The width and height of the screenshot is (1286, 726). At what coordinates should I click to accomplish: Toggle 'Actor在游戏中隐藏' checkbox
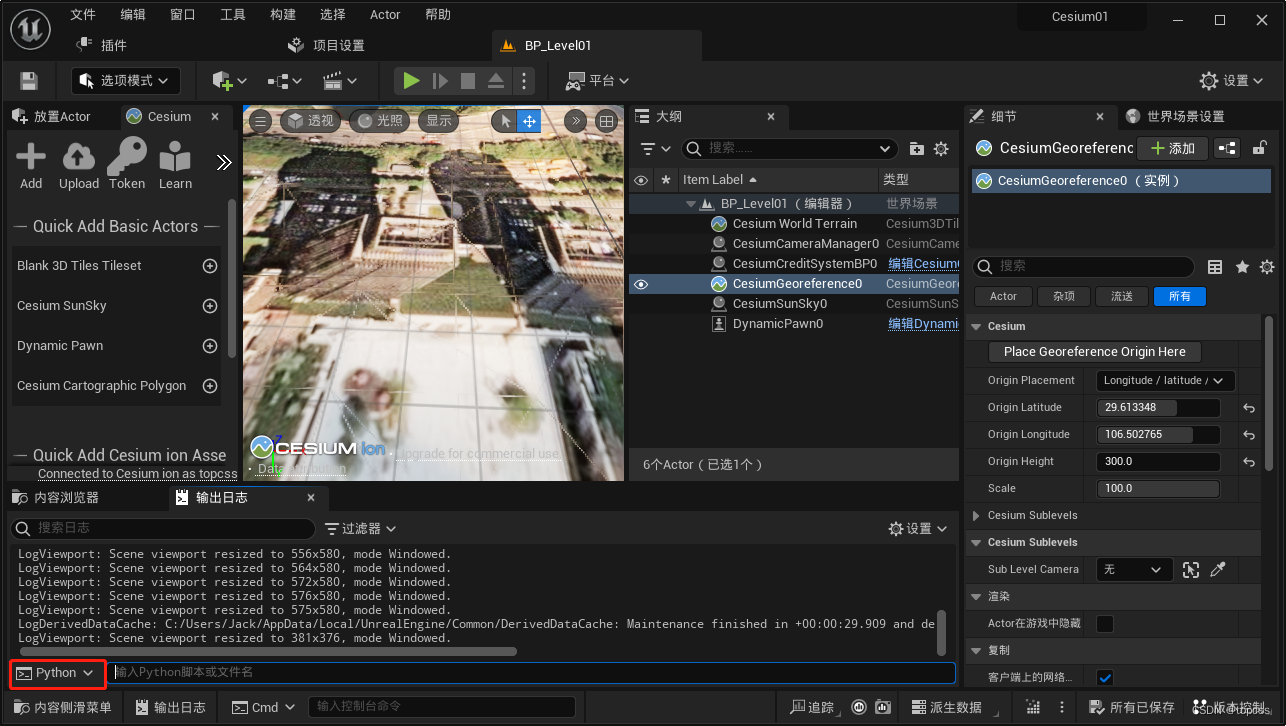coord(1105,623)
